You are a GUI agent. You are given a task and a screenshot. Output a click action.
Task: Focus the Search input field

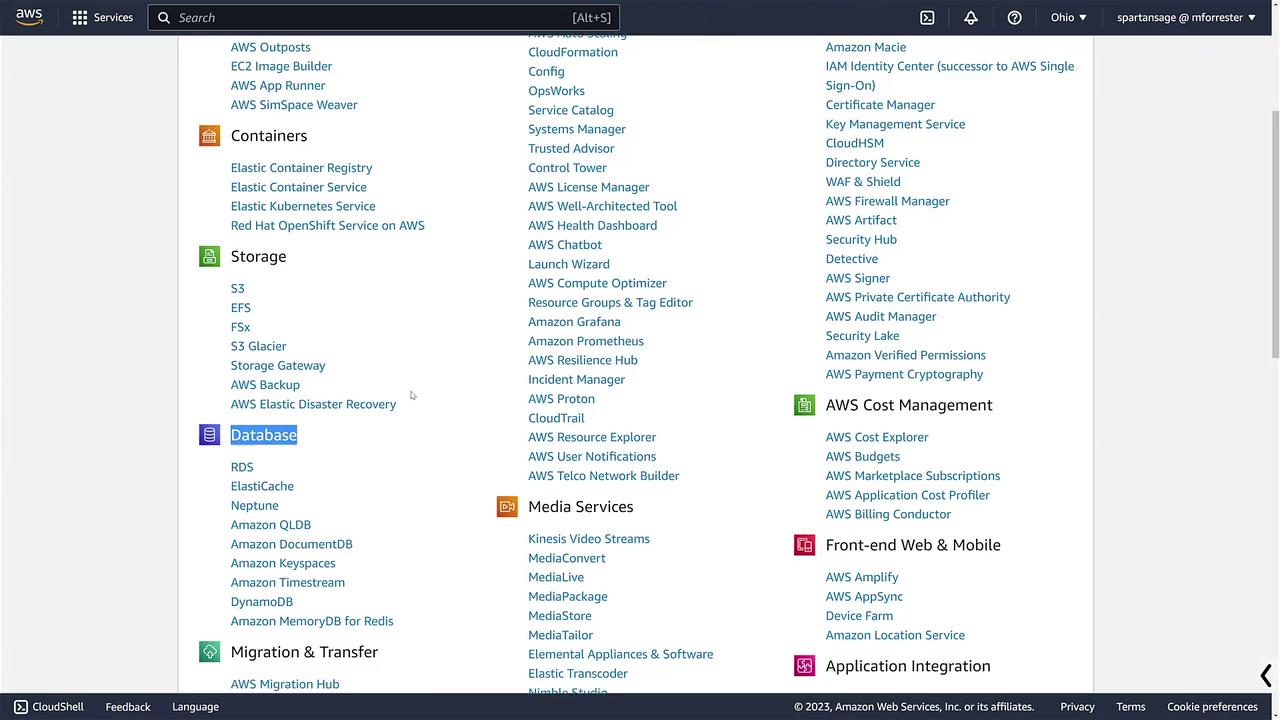[x=384, y=17]
